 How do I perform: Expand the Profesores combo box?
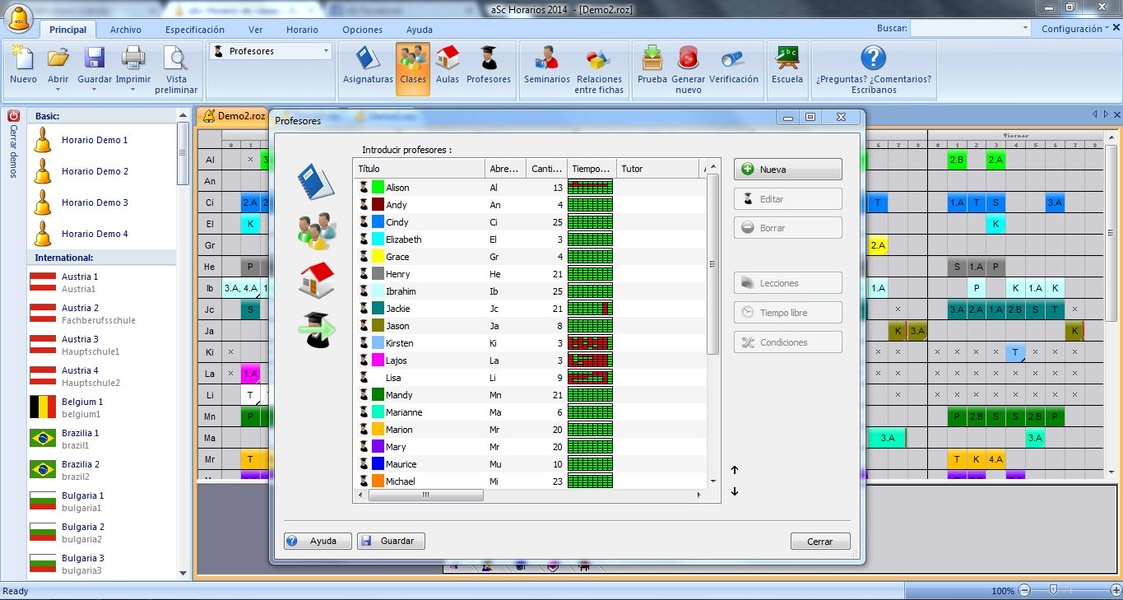tap(326, 51)
